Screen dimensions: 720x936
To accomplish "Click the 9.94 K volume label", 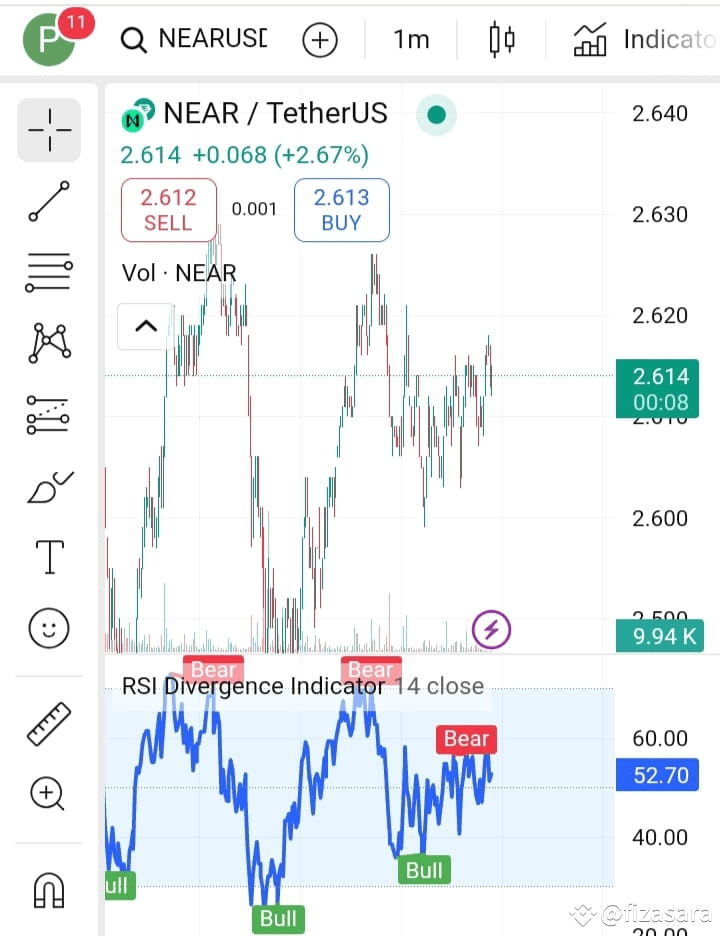I will click(x=660, y=636).
